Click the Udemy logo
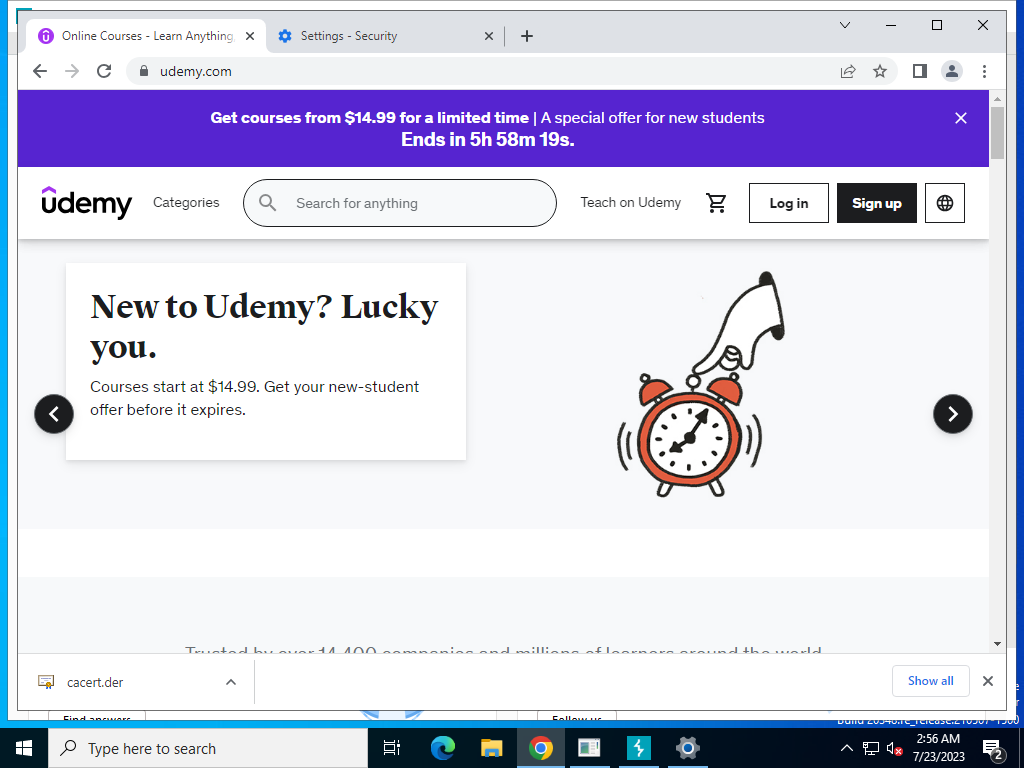Image resolution: width=1024 pixels, height=768 pixels. click(x=86, y=202)
